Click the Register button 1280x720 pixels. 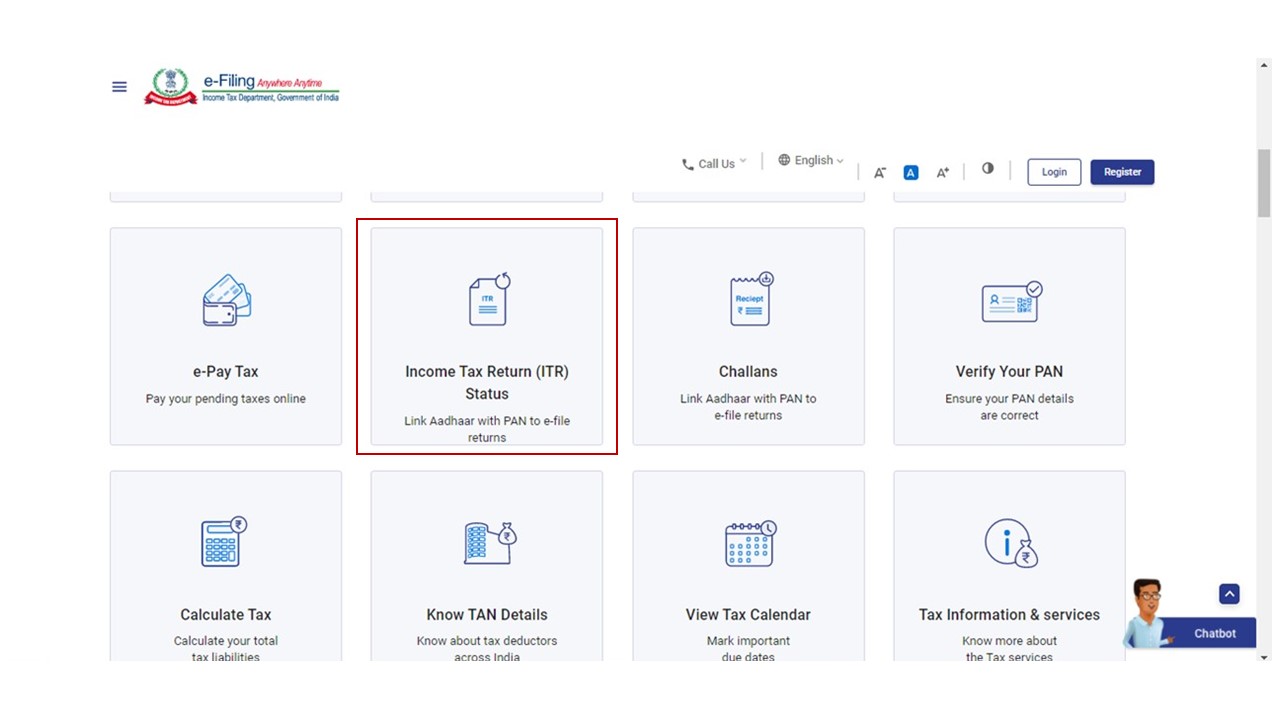tap(1122, 171)
